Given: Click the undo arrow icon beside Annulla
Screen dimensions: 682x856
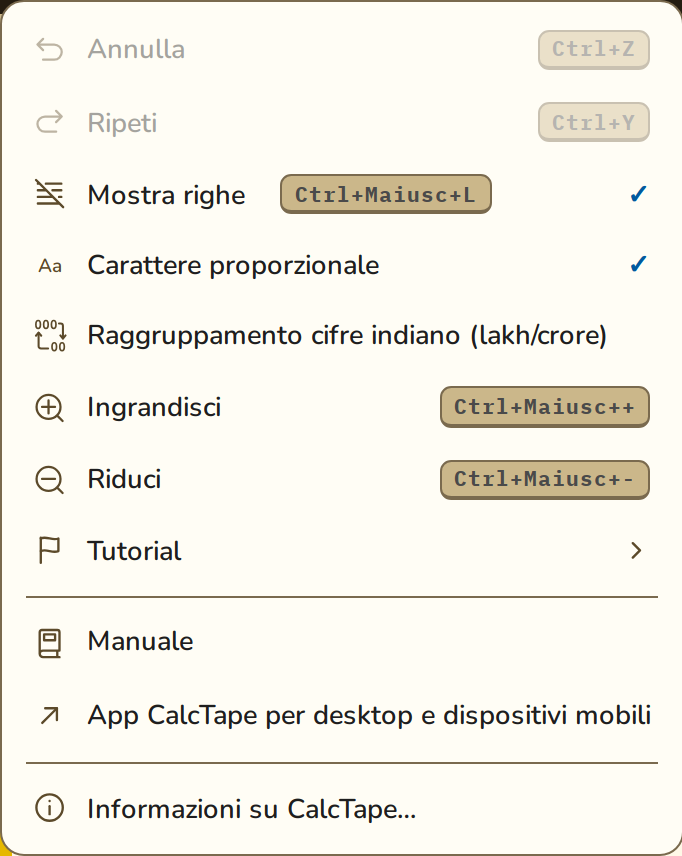Looking at the screenshot, I should click(50, 50).
